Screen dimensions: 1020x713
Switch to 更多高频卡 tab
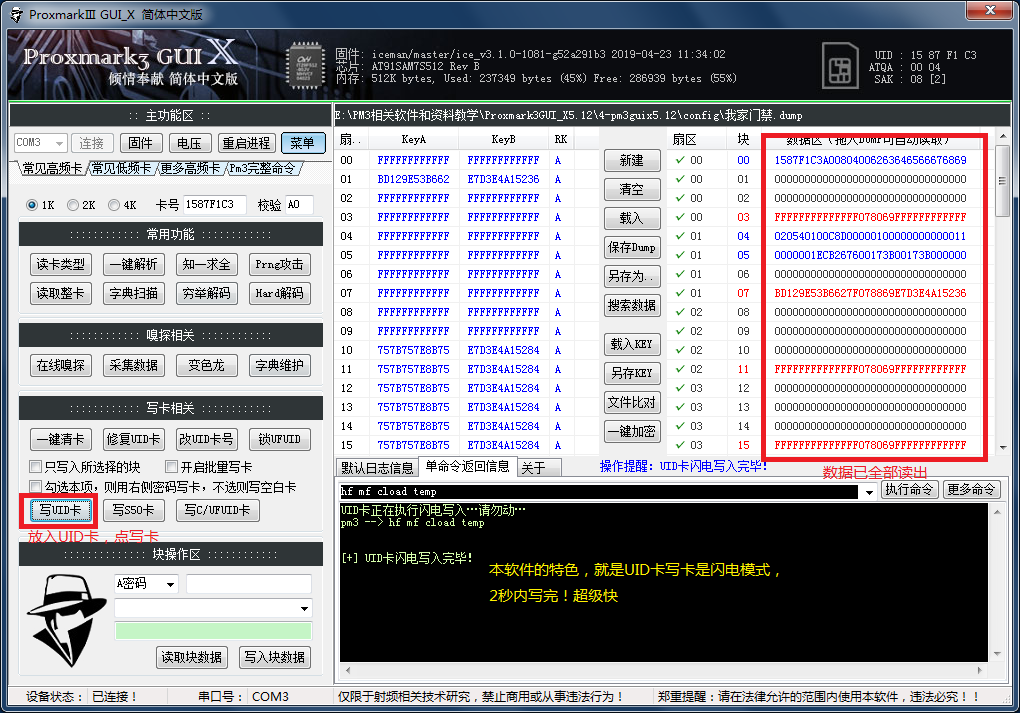coord(191,168)
